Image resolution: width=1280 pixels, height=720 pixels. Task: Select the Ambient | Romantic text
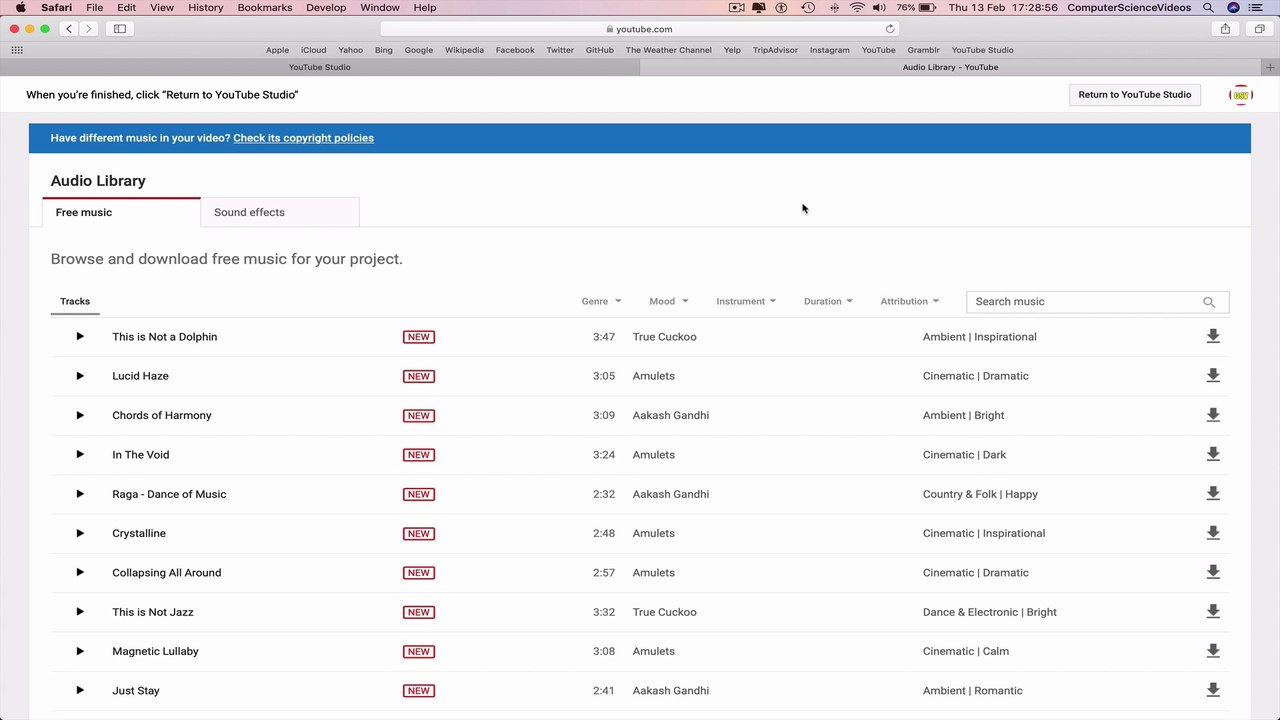tap(973, 691)
